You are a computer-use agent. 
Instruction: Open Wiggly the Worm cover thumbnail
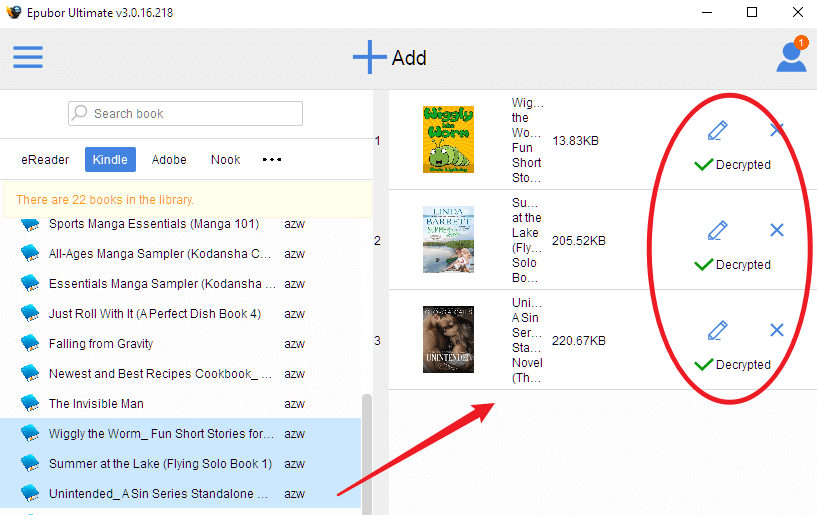448,140
